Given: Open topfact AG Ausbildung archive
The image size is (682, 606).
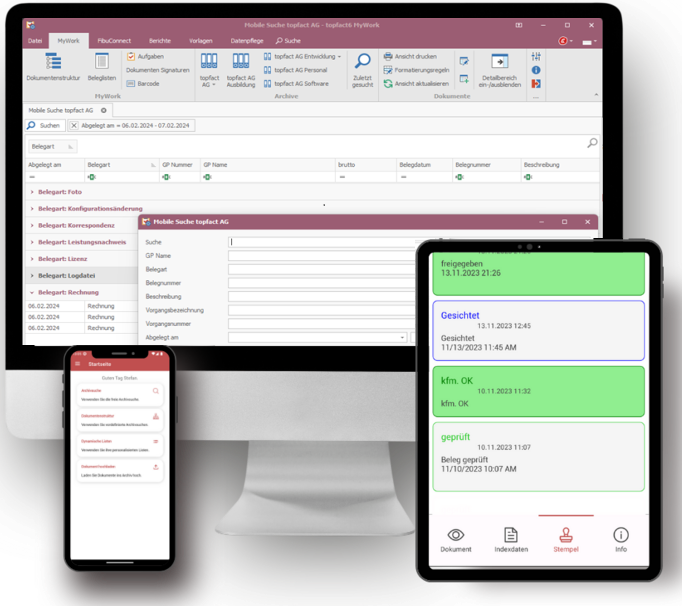Looking at the screenshot, I should point(240,64).
